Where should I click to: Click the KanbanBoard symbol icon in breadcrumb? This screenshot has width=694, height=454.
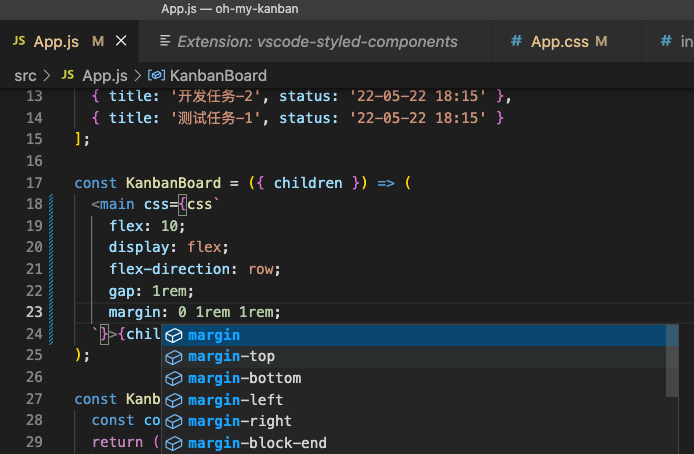(156, 75)
